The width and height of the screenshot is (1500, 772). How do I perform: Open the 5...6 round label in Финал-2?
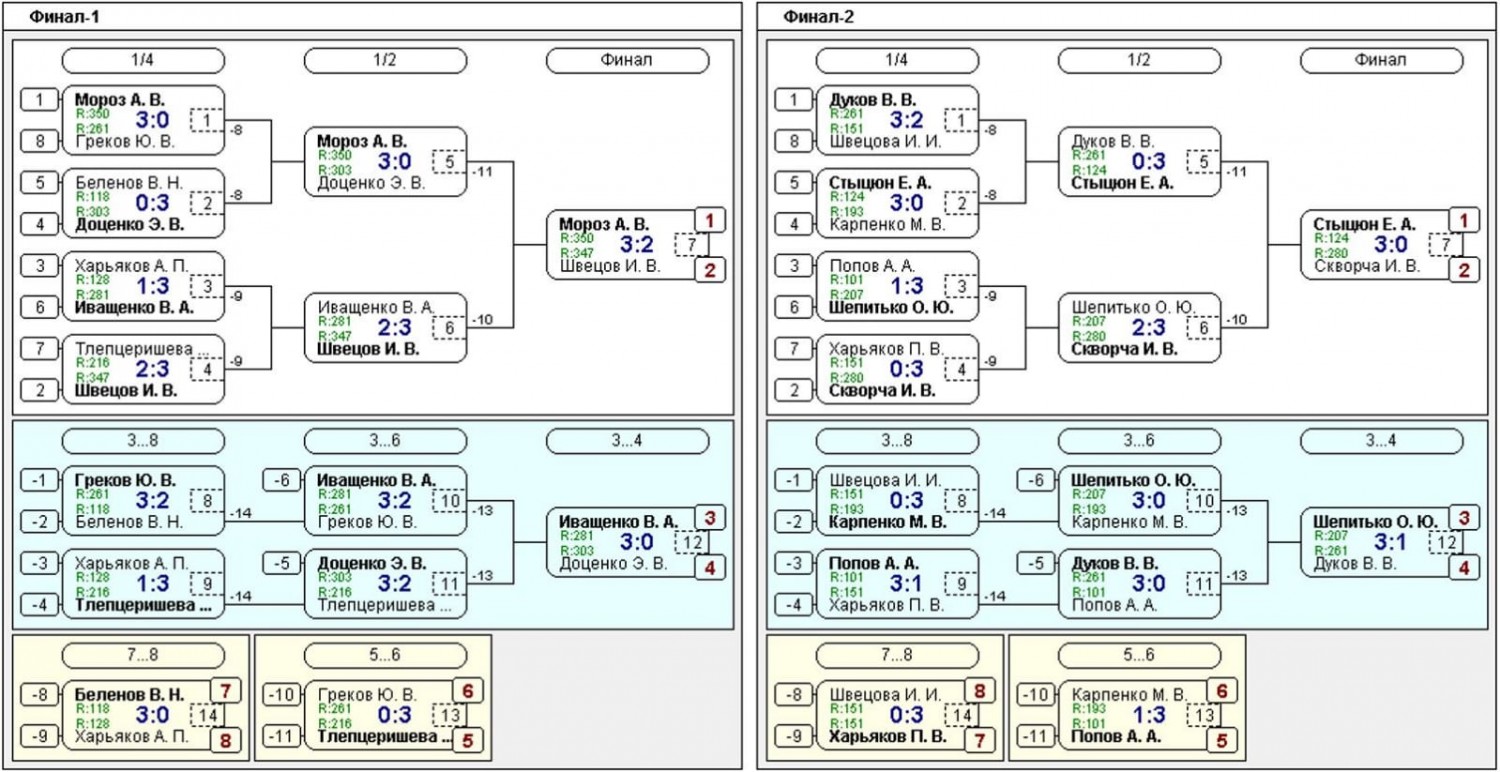(x=1139, y=655)
